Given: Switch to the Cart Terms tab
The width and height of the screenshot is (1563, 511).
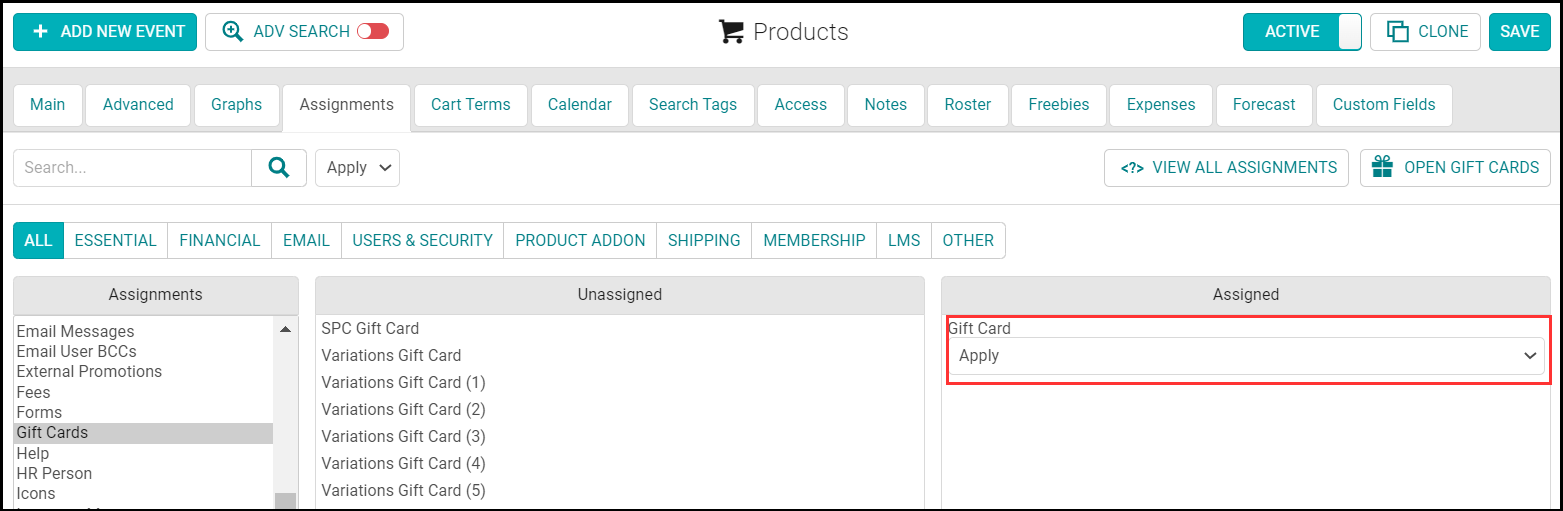Looking at the screenshot, I should pos(470,105).
